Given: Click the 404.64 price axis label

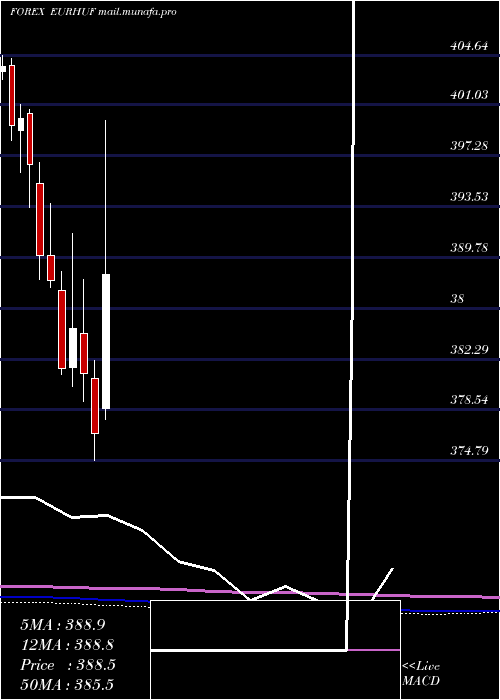Looking at the screenshot, I should [x=469, y=45].
